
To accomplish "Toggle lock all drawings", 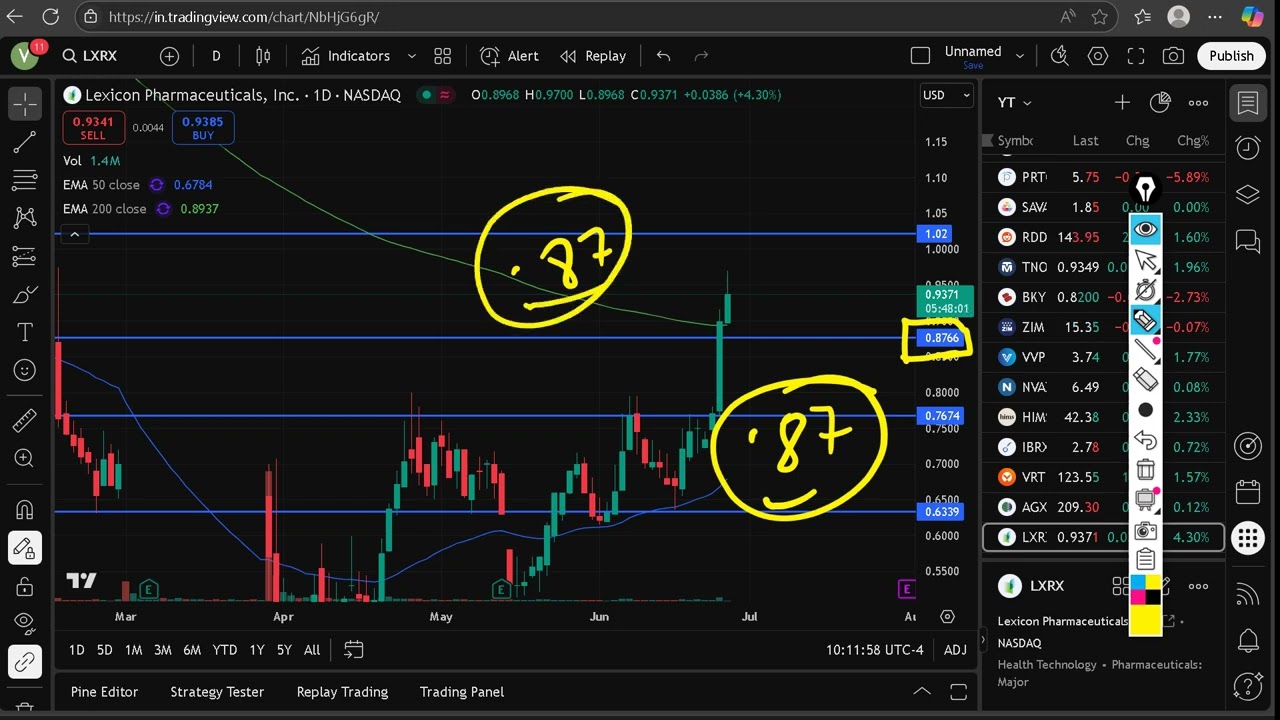I will coord(25,586).
